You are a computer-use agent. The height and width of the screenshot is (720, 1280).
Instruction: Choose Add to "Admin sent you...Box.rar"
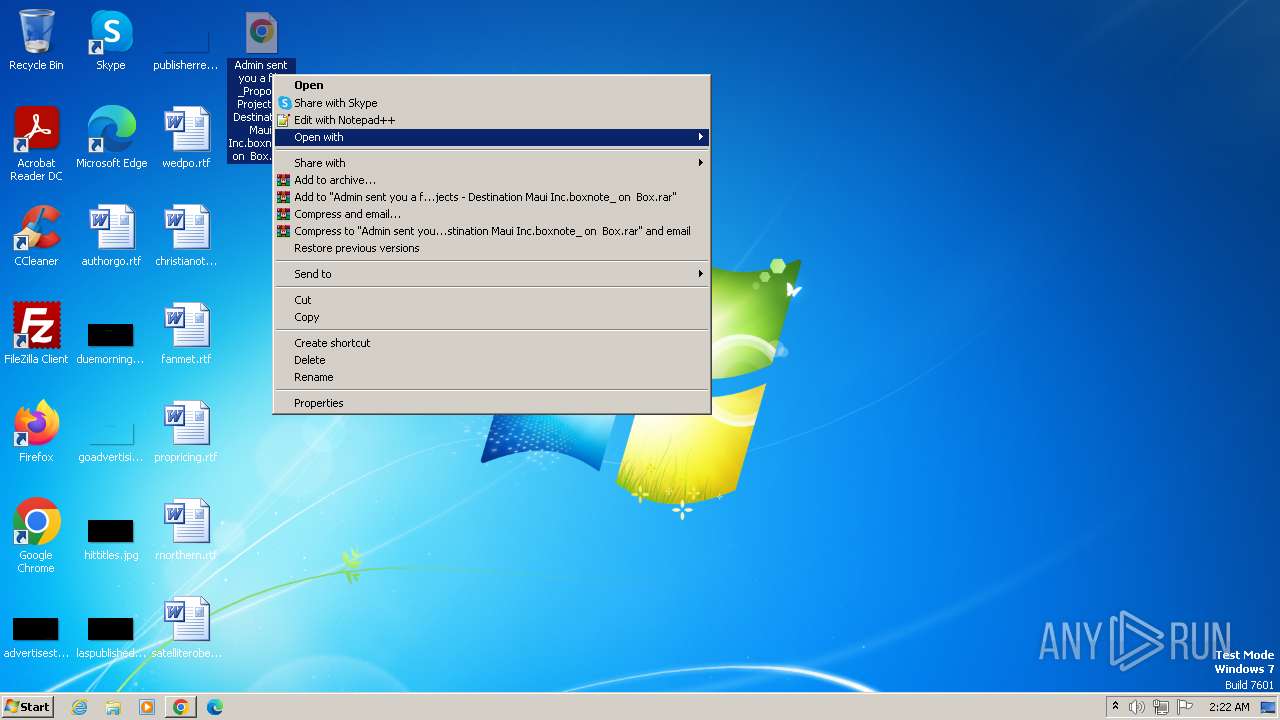pos(492,197)
